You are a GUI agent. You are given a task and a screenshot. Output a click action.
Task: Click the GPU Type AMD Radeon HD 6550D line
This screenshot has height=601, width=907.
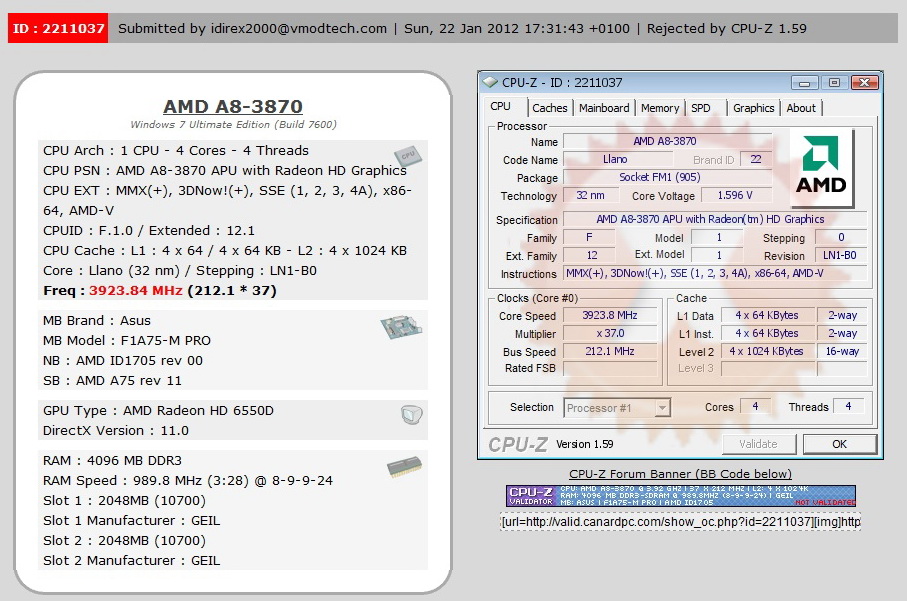coord(158,411)
